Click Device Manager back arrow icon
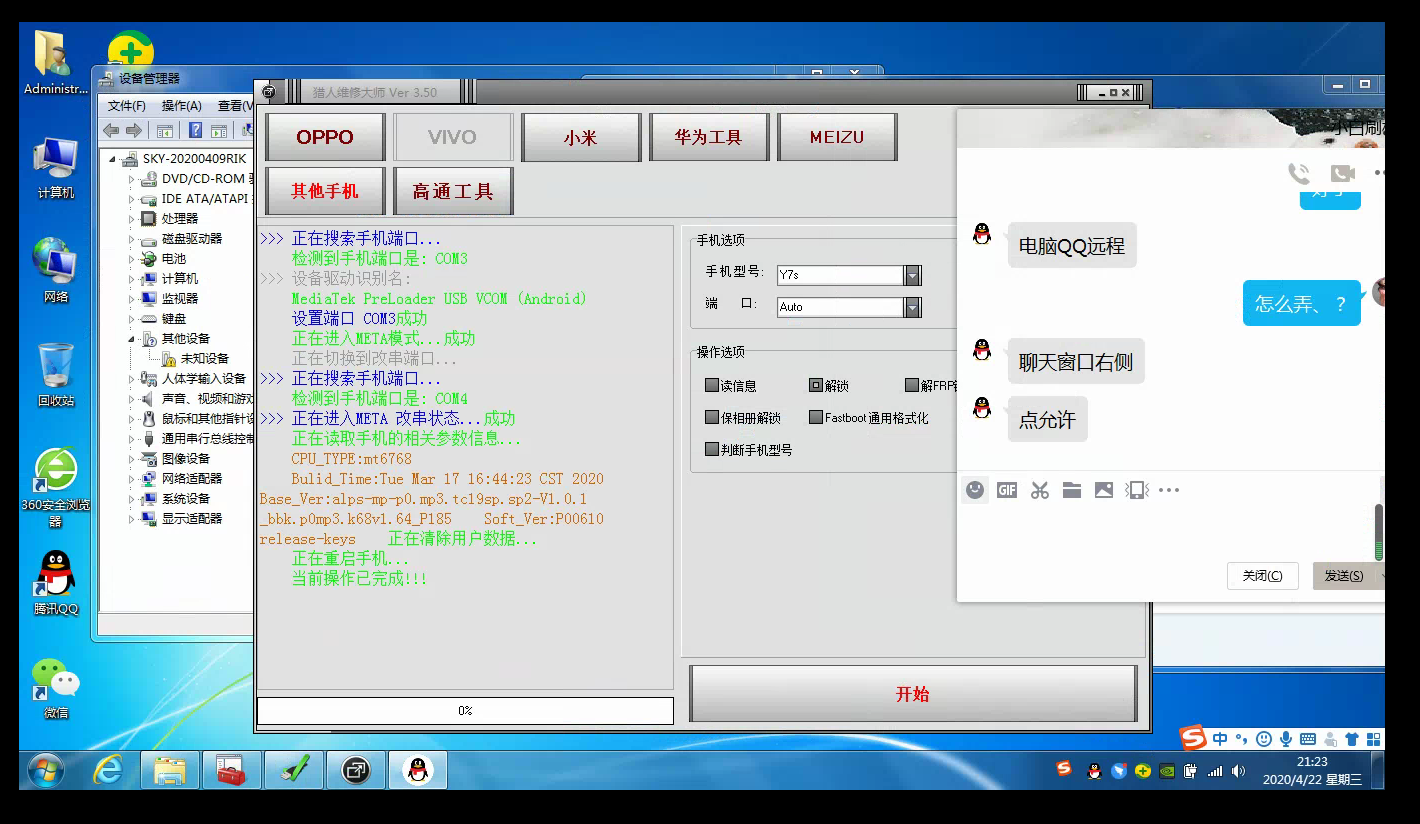Screen dimensions: 1420x824 (111, 131)
